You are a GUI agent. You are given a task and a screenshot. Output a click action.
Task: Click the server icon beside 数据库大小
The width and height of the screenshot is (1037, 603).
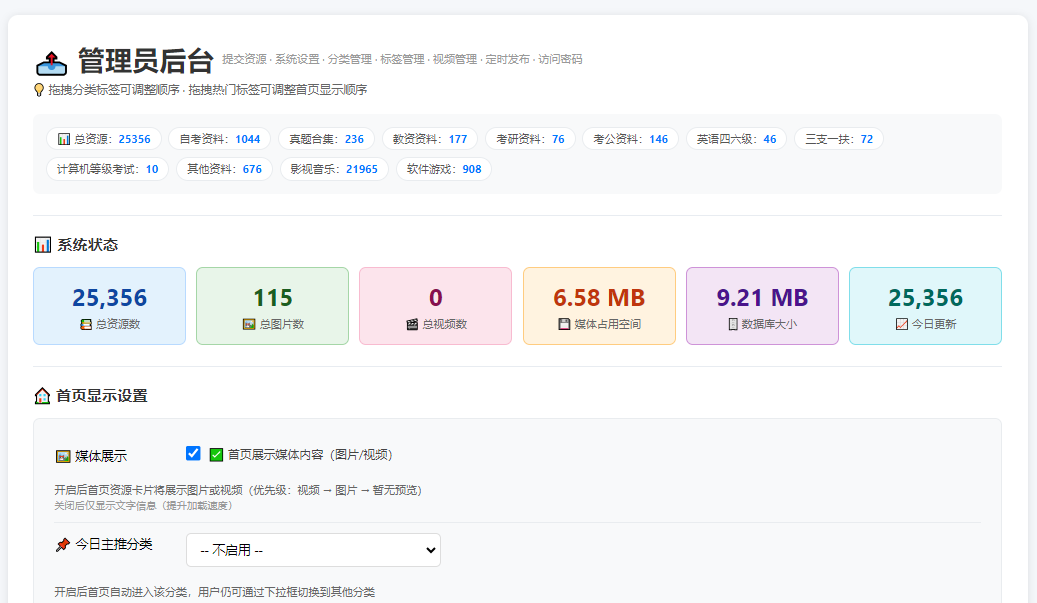(x=733, y=324)
